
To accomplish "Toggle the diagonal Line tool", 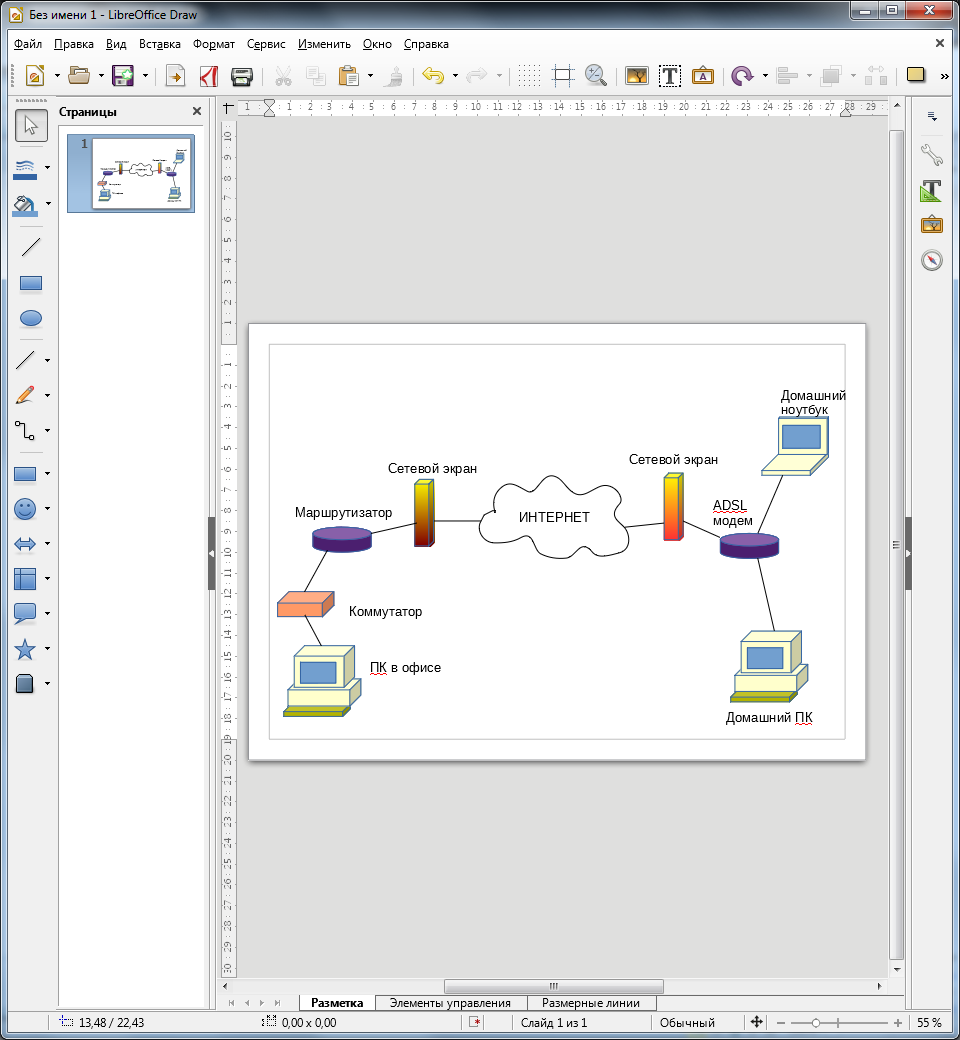I will coord(31,247).
